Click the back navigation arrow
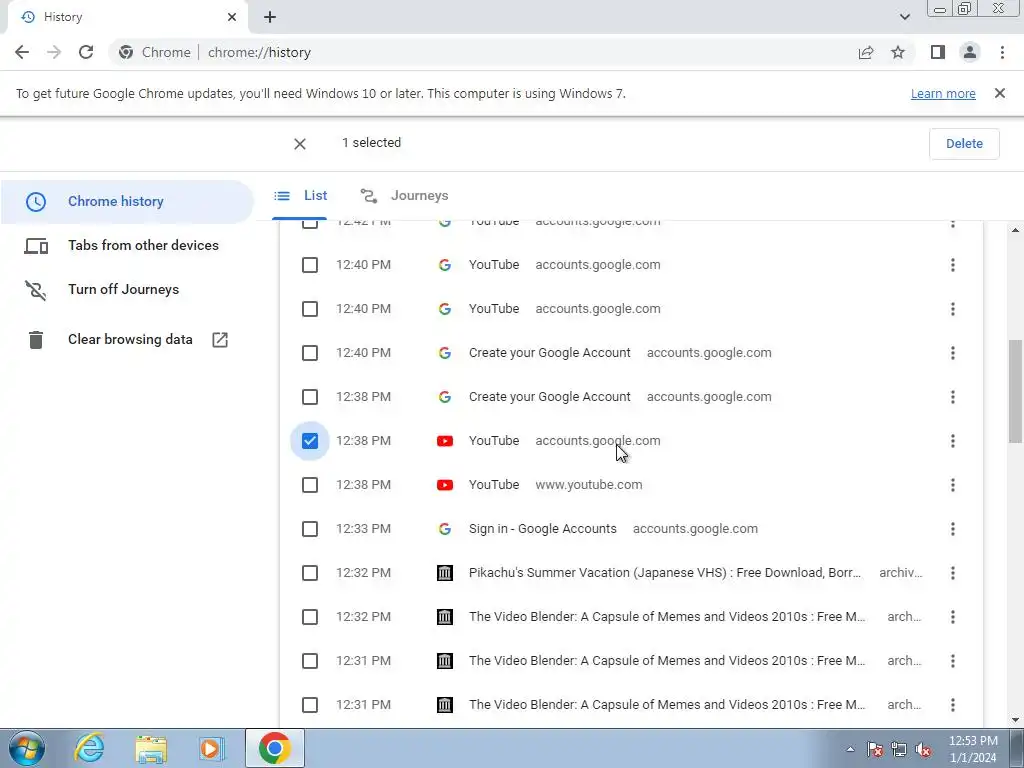Screen dimensions: 1024x768 22,52
